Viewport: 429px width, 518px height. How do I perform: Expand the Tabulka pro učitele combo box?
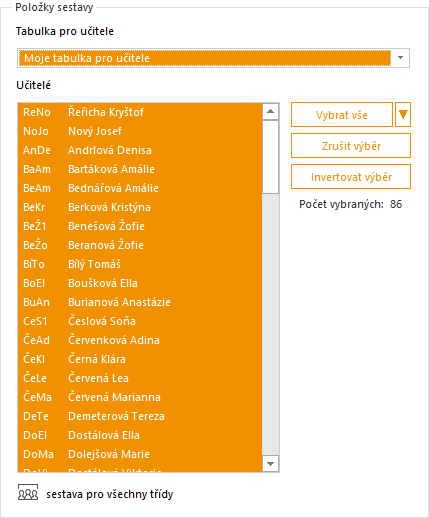click(400, 58)
